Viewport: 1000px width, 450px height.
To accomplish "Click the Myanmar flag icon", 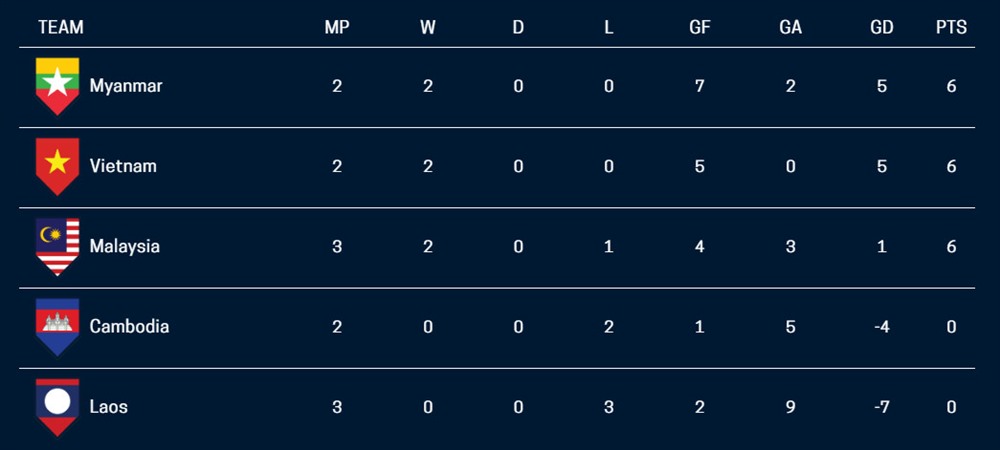I will [57, 86].
